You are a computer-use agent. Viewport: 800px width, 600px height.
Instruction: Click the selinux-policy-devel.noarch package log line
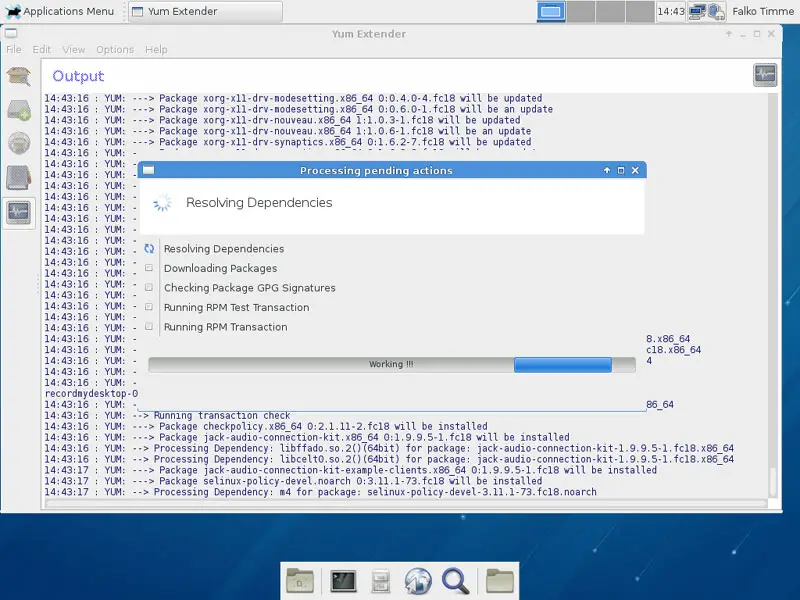point(293,481)
